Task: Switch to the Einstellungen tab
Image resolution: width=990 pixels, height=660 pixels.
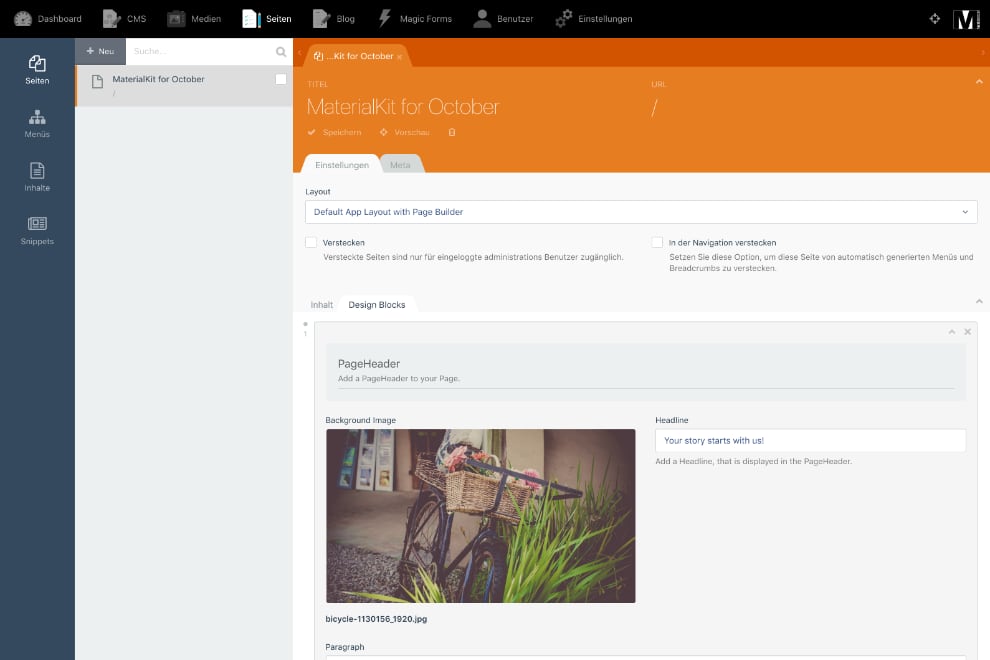Action: tap(342, 165)
